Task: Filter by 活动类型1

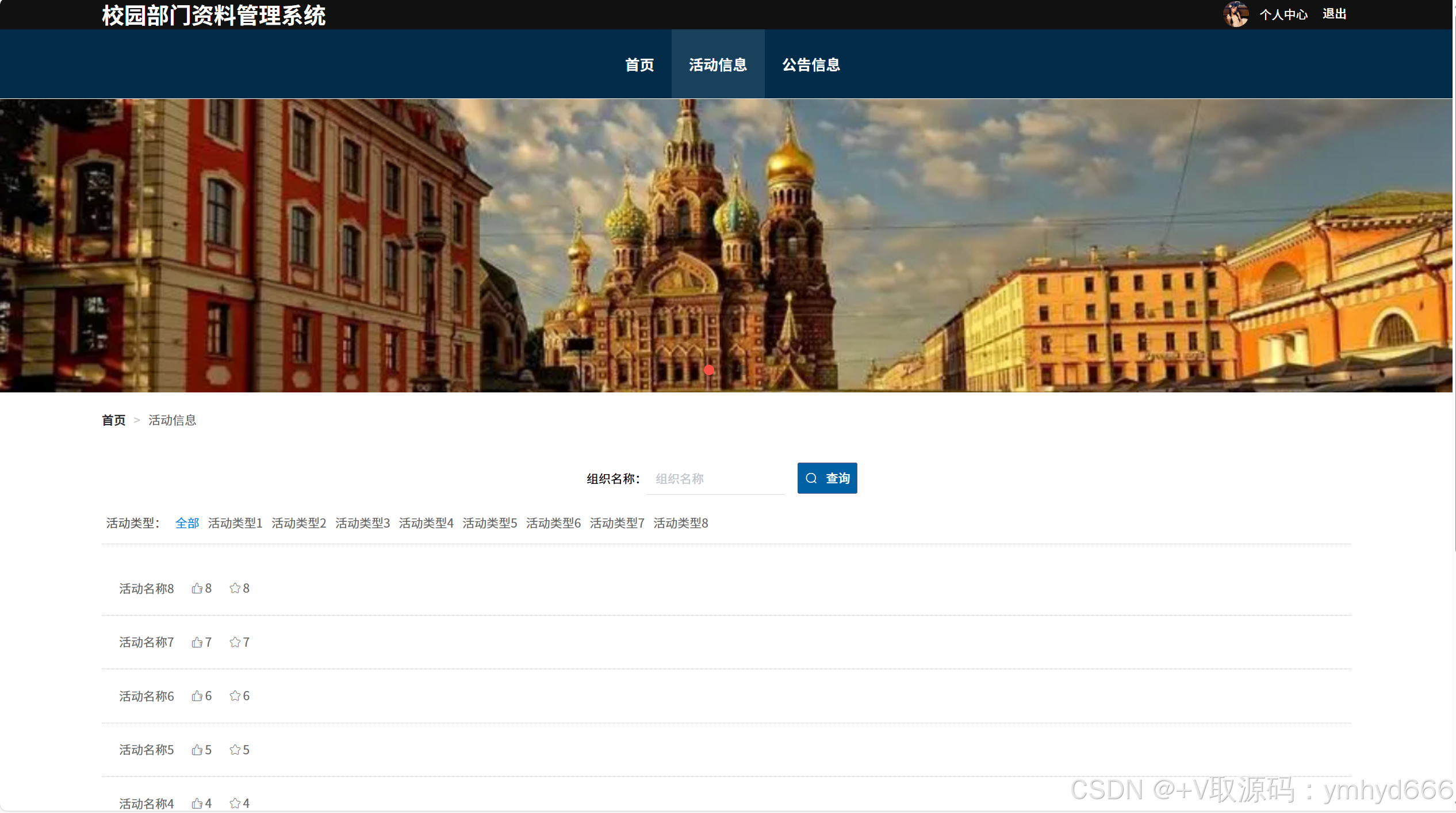Action: coord(235,523)
